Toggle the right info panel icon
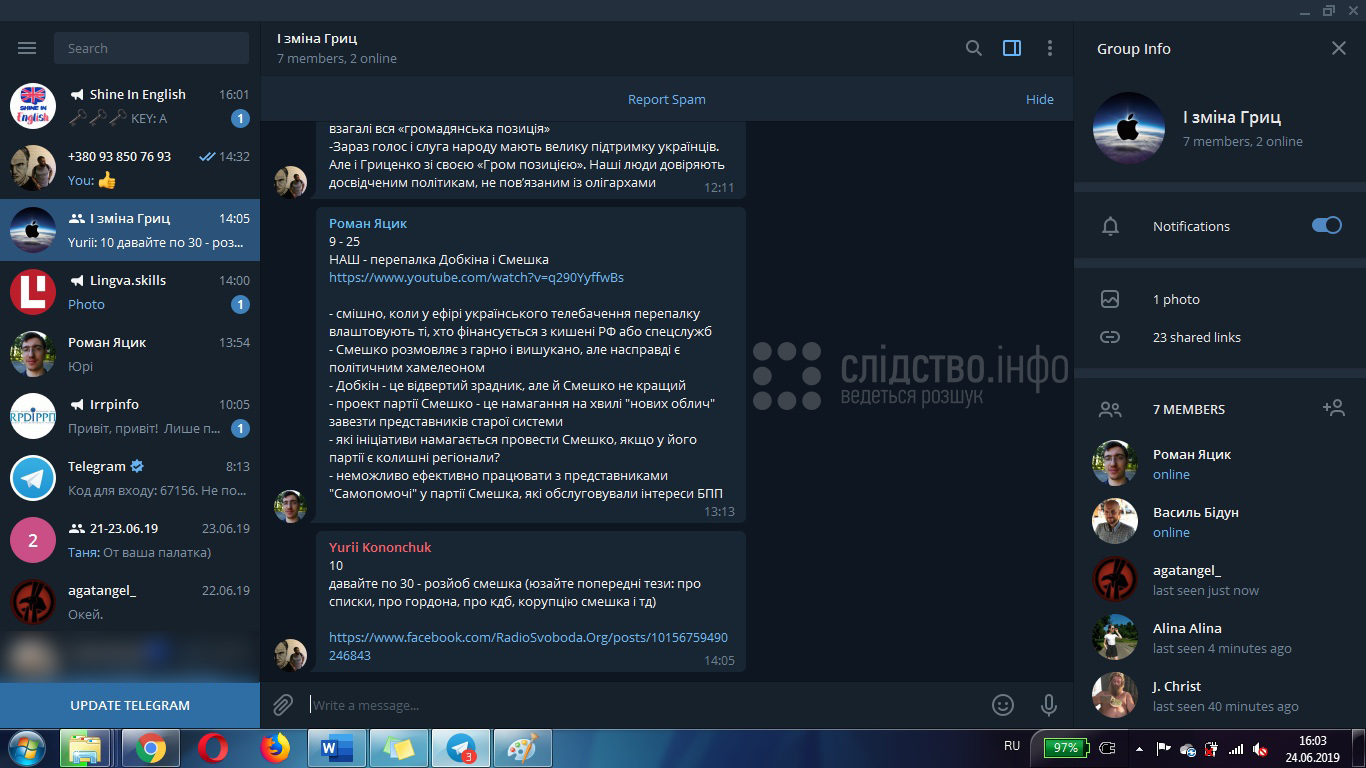 (1012, 48)
